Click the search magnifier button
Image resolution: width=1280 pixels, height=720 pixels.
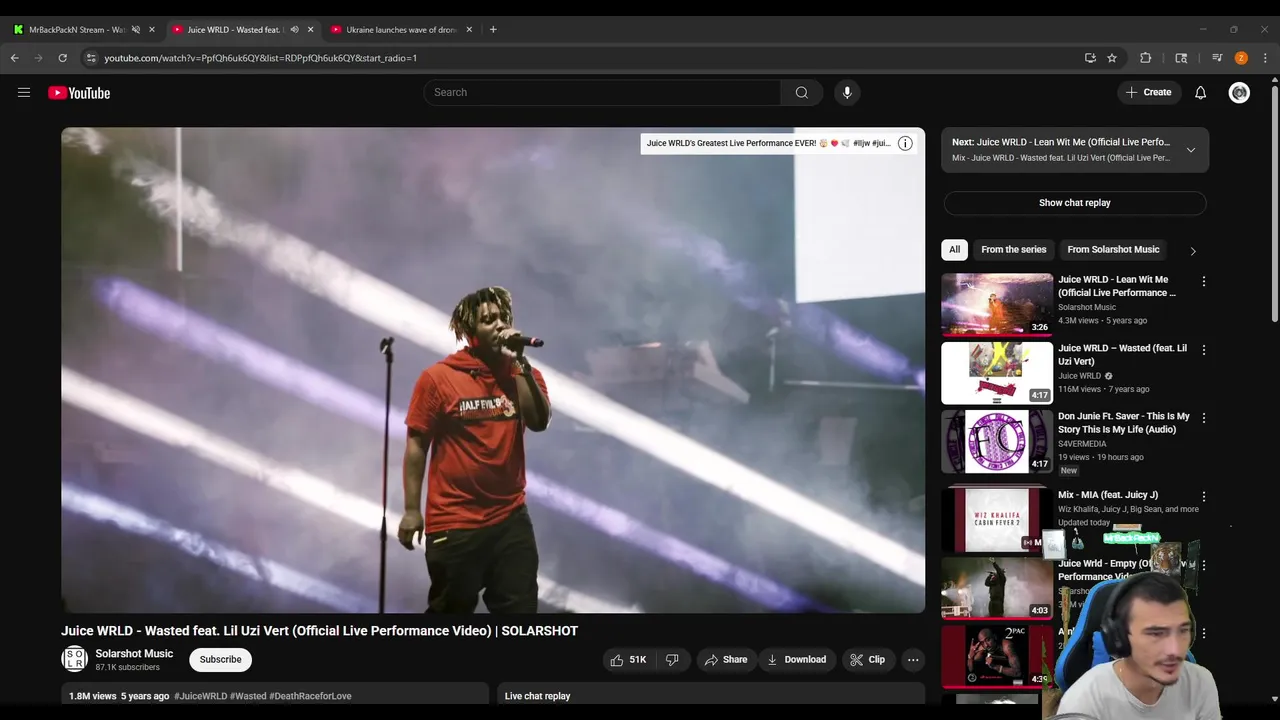[x=801, y=92]
